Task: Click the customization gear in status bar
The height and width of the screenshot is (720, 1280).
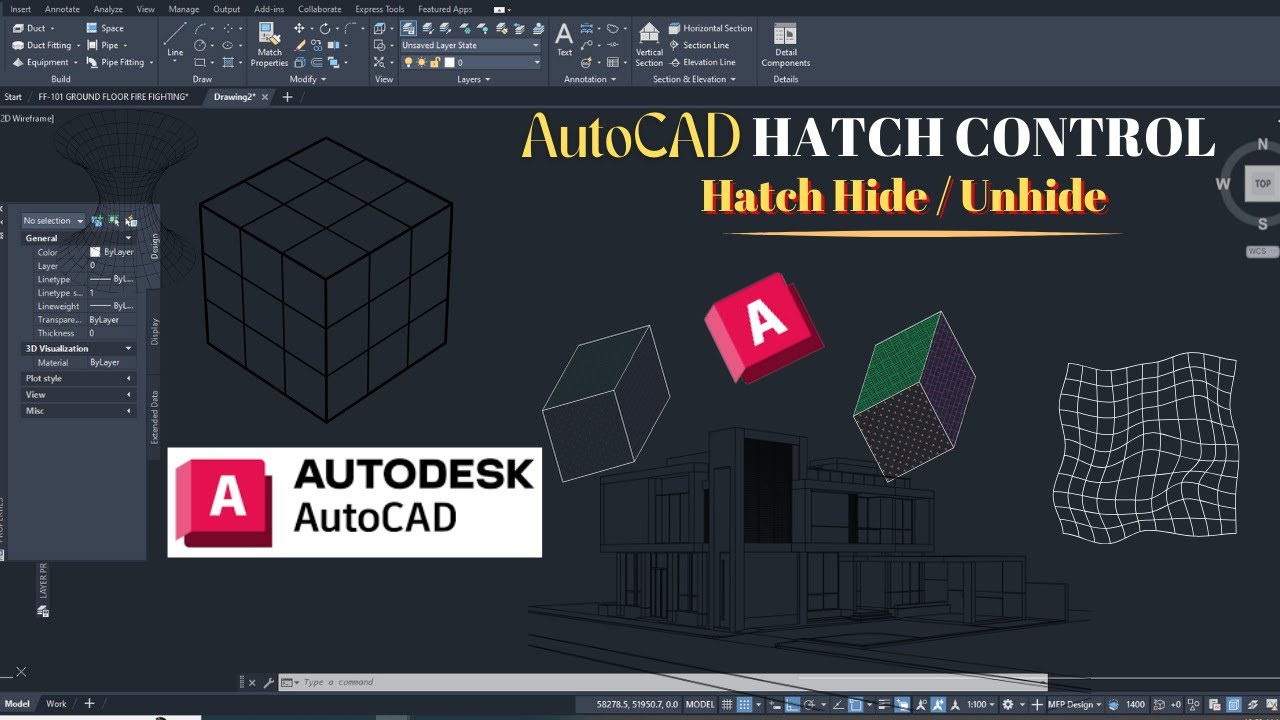Action: 1008,705
